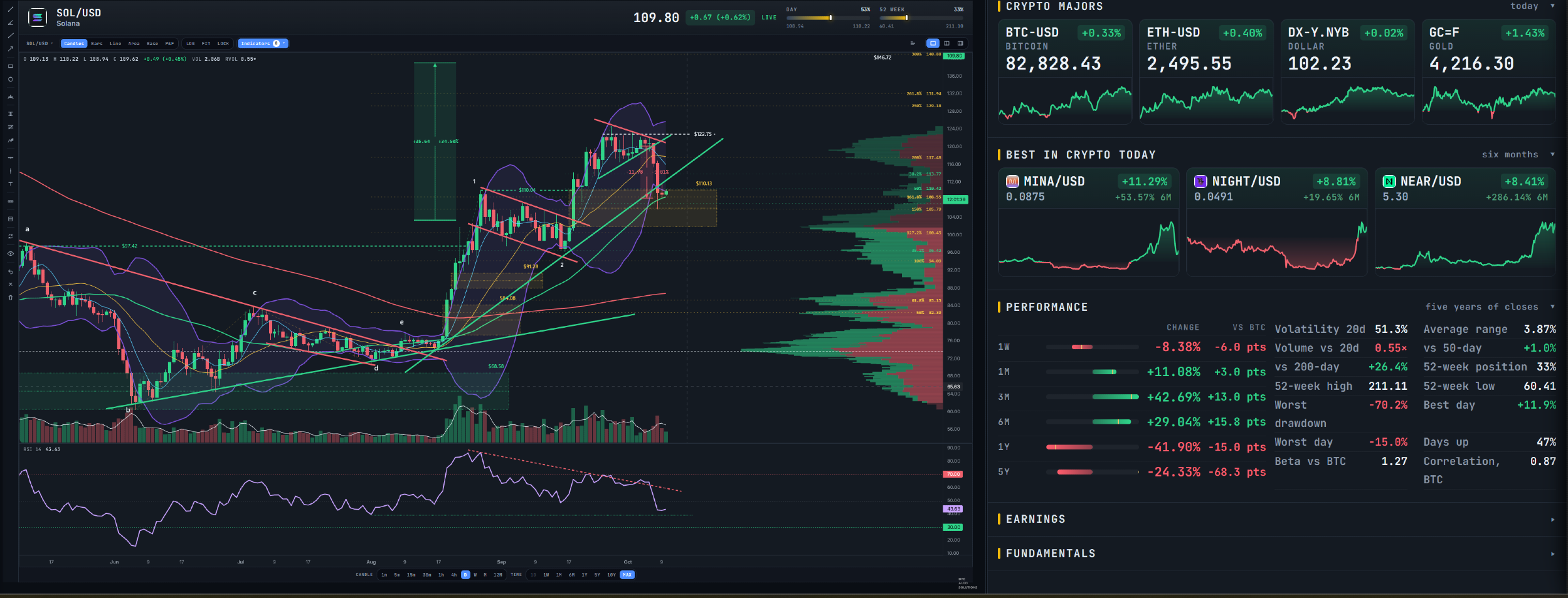Open the Indicators dropdown
This screenshot has width=1568, height=598.
[263, 44]
